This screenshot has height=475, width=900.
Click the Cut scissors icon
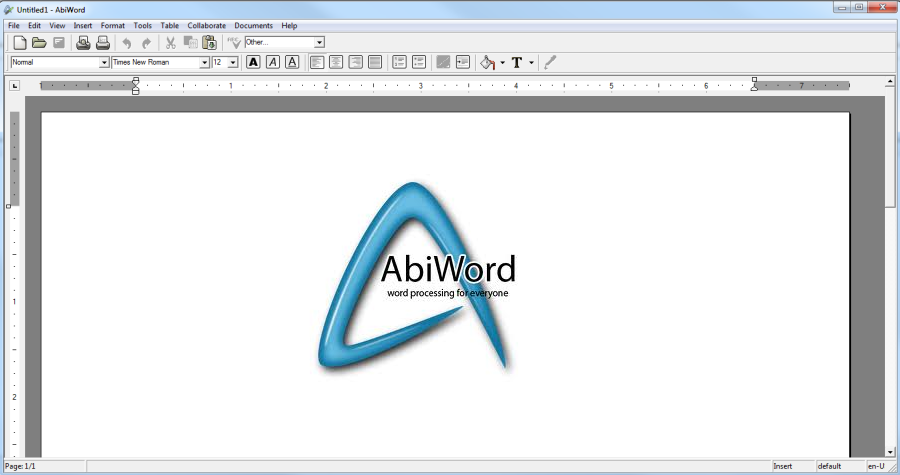[x=170, y=43]
